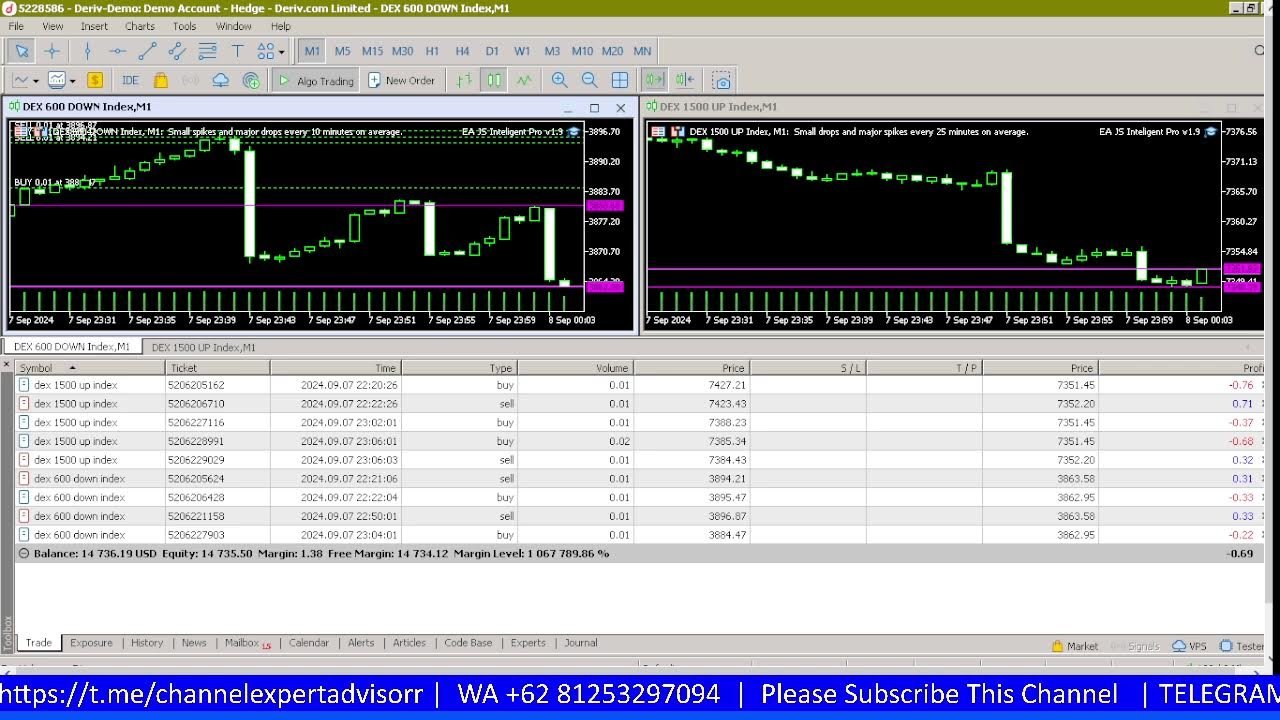Open the cloud VPS hosting icon

click(220, 80)
